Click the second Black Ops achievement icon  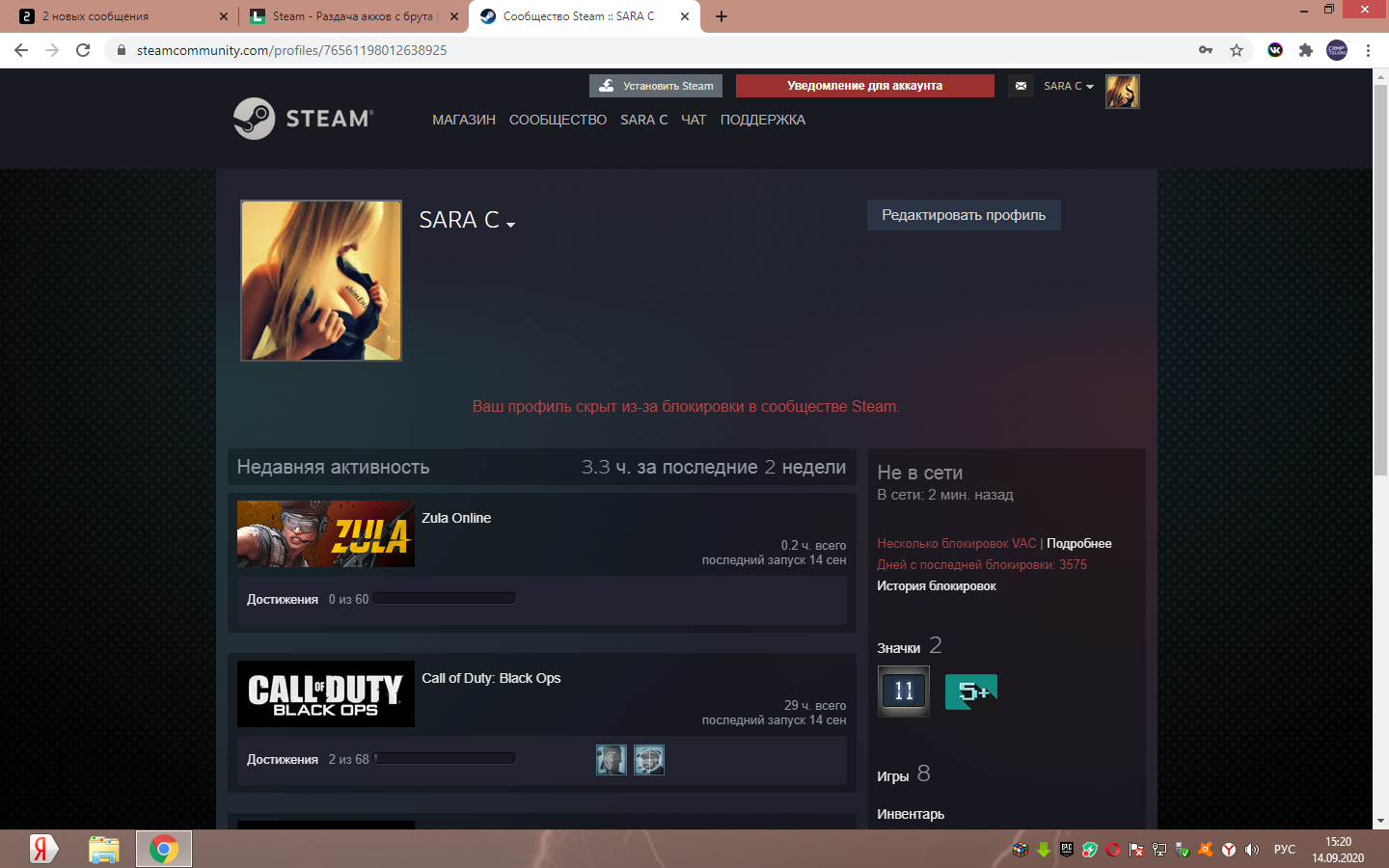click(x=649, y=760)
